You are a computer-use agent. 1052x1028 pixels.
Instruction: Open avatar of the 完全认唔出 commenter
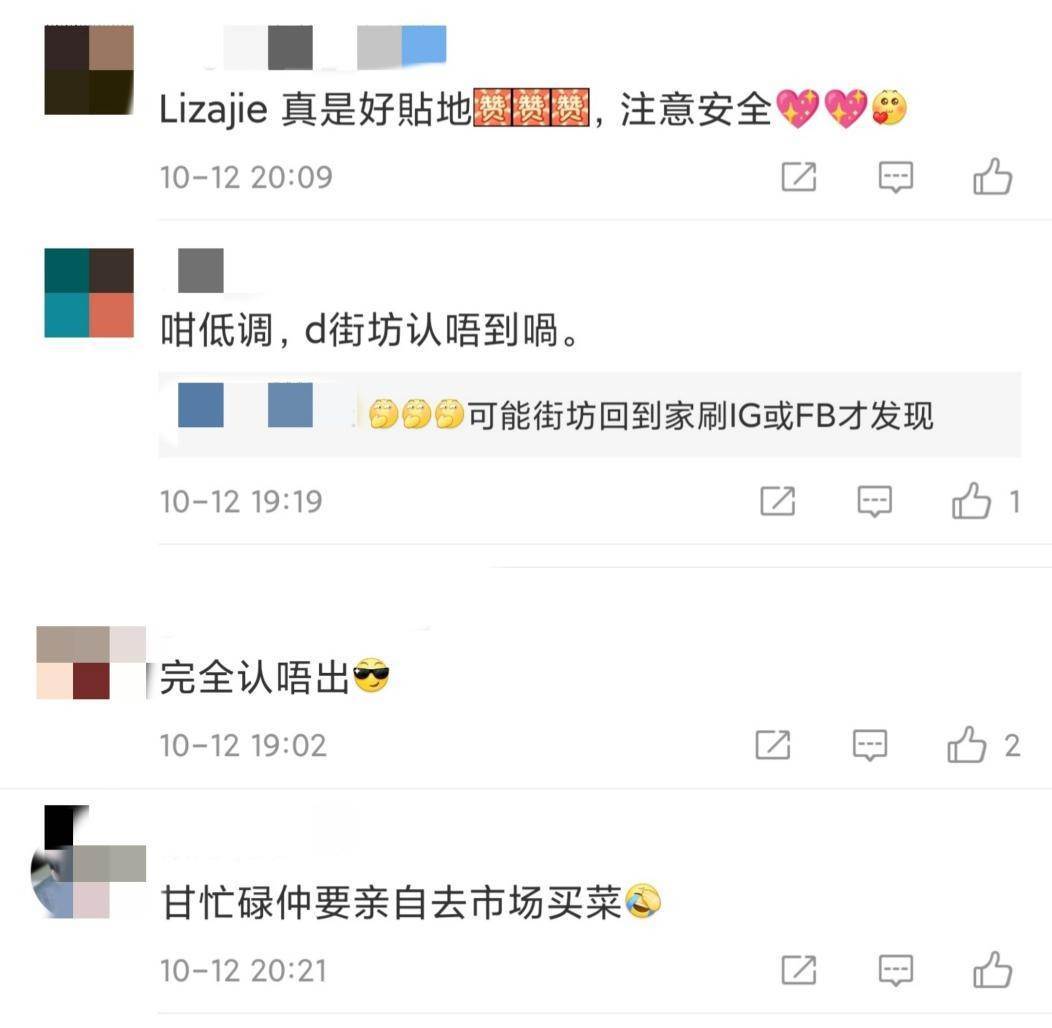click(91, 663)
